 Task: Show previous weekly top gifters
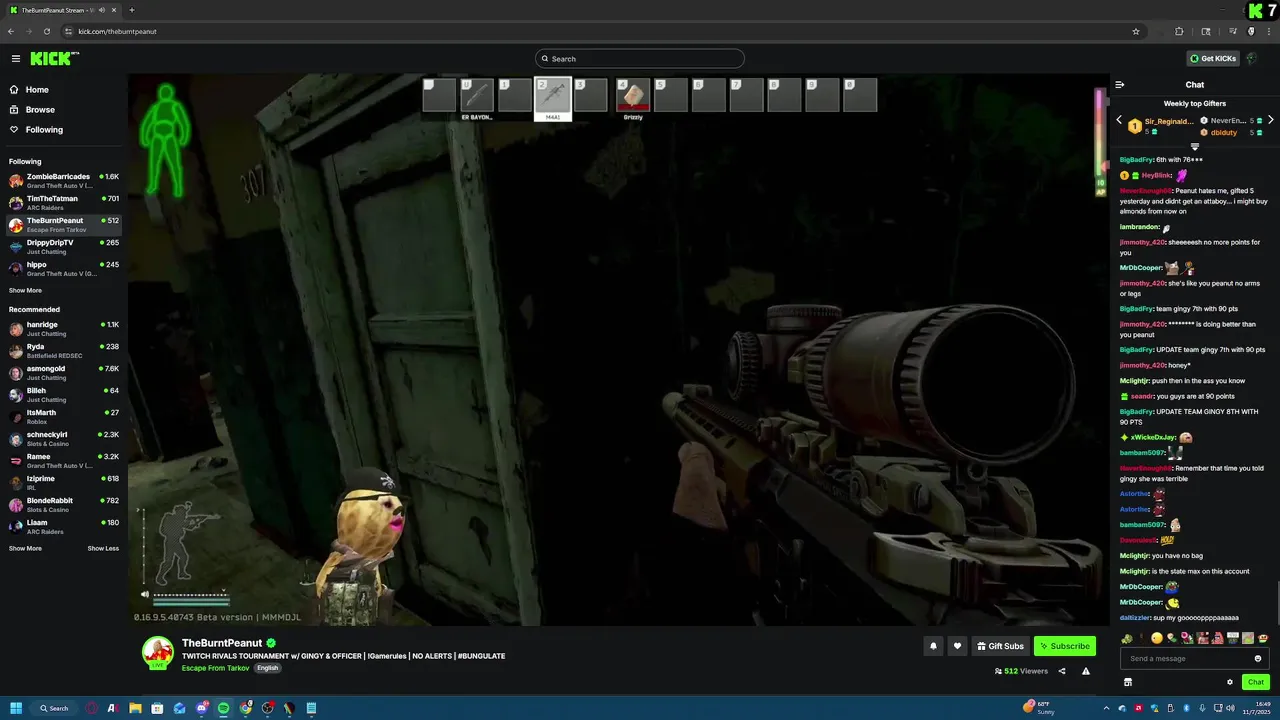point(1119,120)
